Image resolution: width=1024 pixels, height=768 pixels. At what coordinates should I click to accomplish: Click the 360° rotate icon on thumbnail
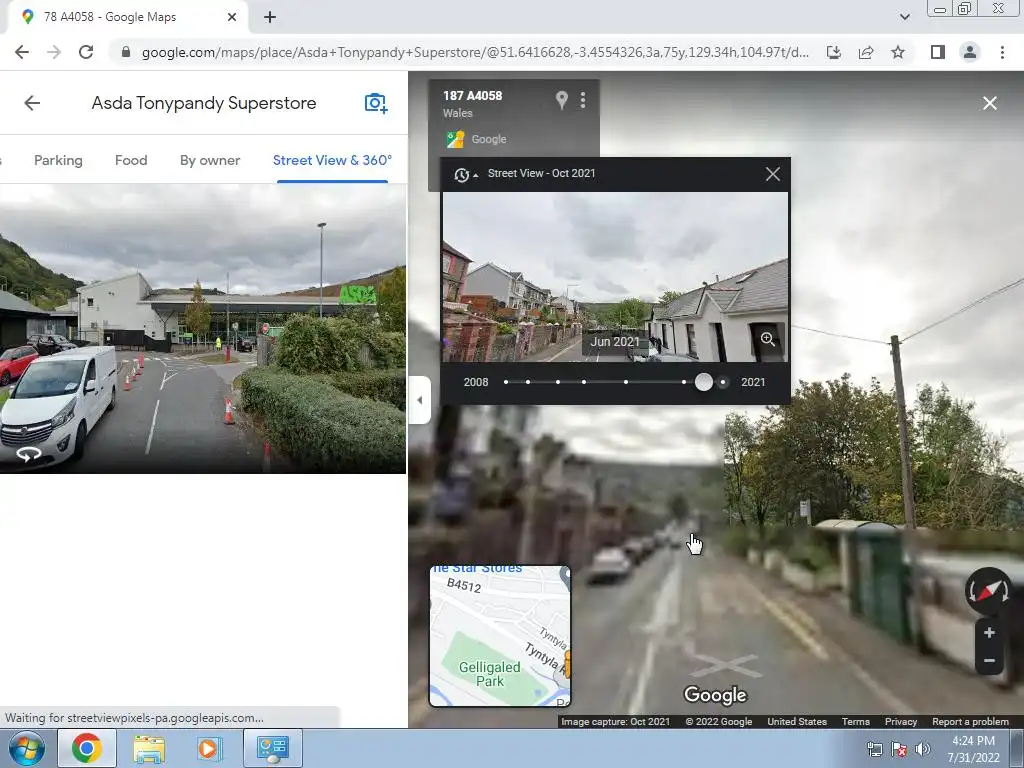click(29, 454)
